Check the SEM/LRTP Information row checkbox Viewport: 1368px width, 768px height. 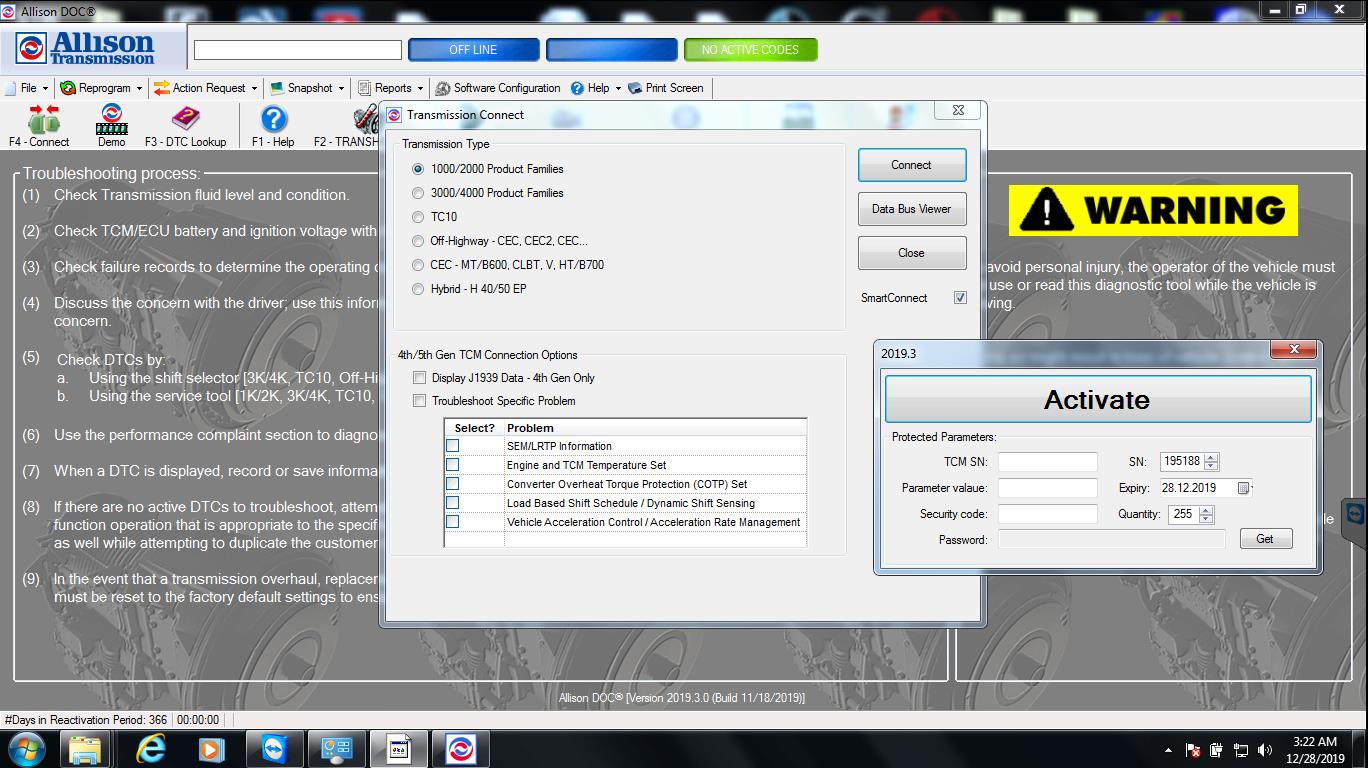452,446
